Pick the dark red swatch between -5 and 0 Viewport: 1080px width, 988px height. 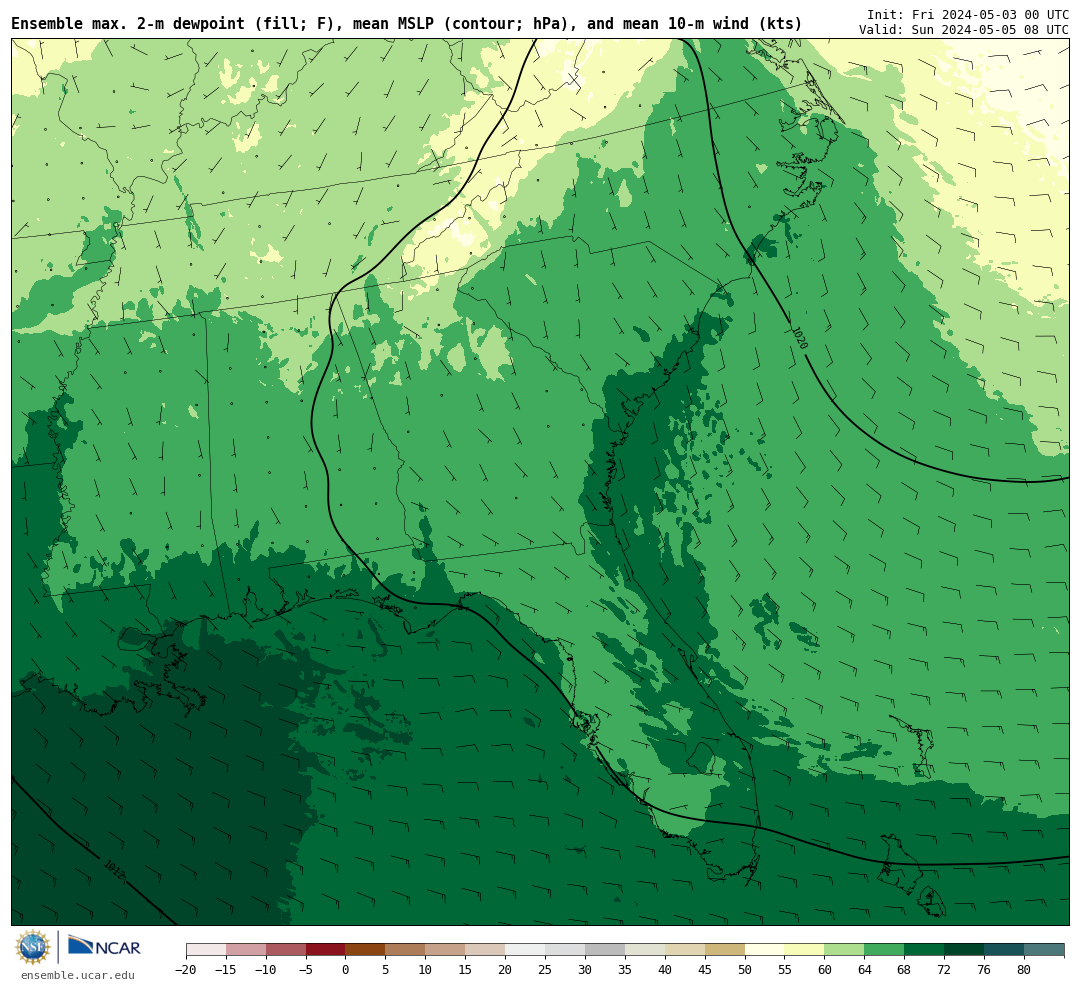pos(326,950)
